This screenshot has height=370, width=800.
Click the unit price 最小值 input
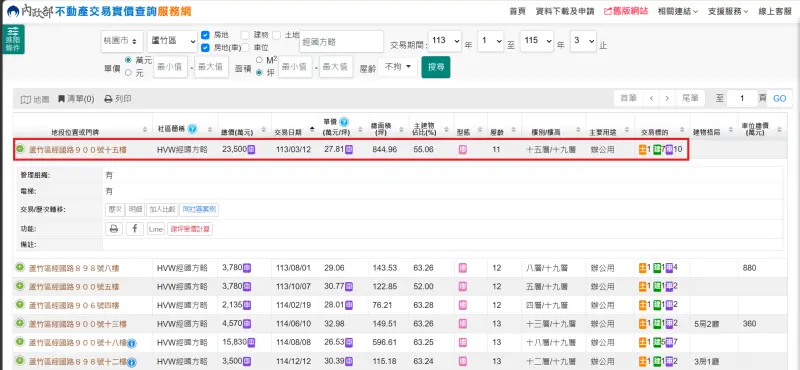[x=170, y=67]
